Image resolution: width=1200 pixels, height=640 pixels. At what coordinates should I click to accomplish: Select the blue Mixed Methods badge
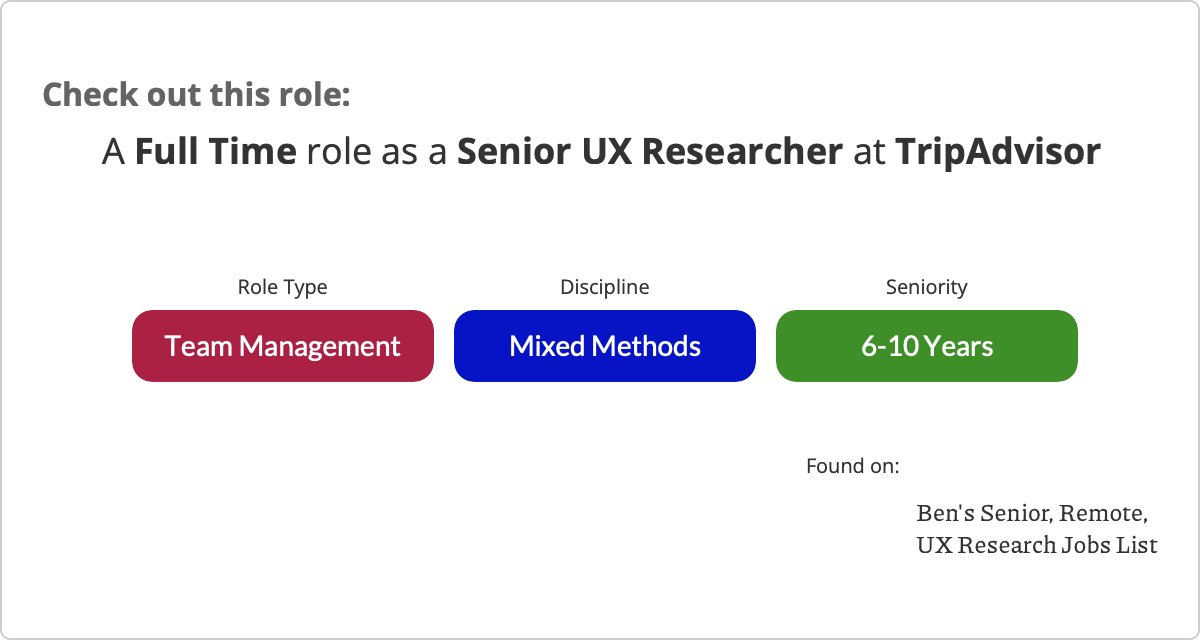[x=605, y=346]
